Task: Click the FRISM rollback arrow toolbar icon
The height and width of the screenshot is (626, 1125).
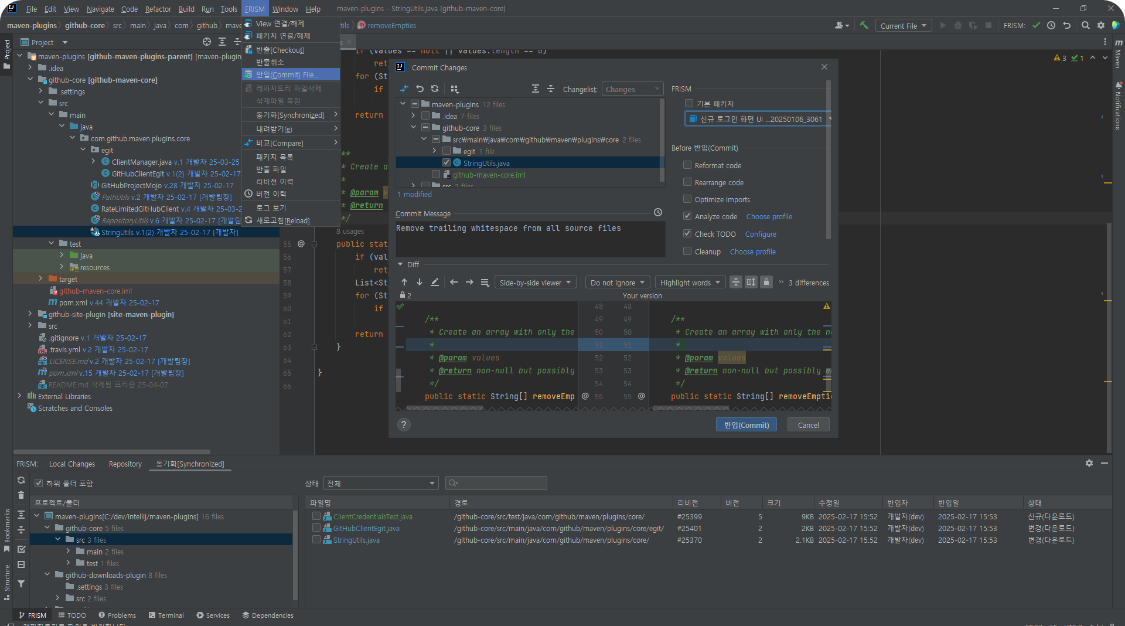Action: (1067, 25)
